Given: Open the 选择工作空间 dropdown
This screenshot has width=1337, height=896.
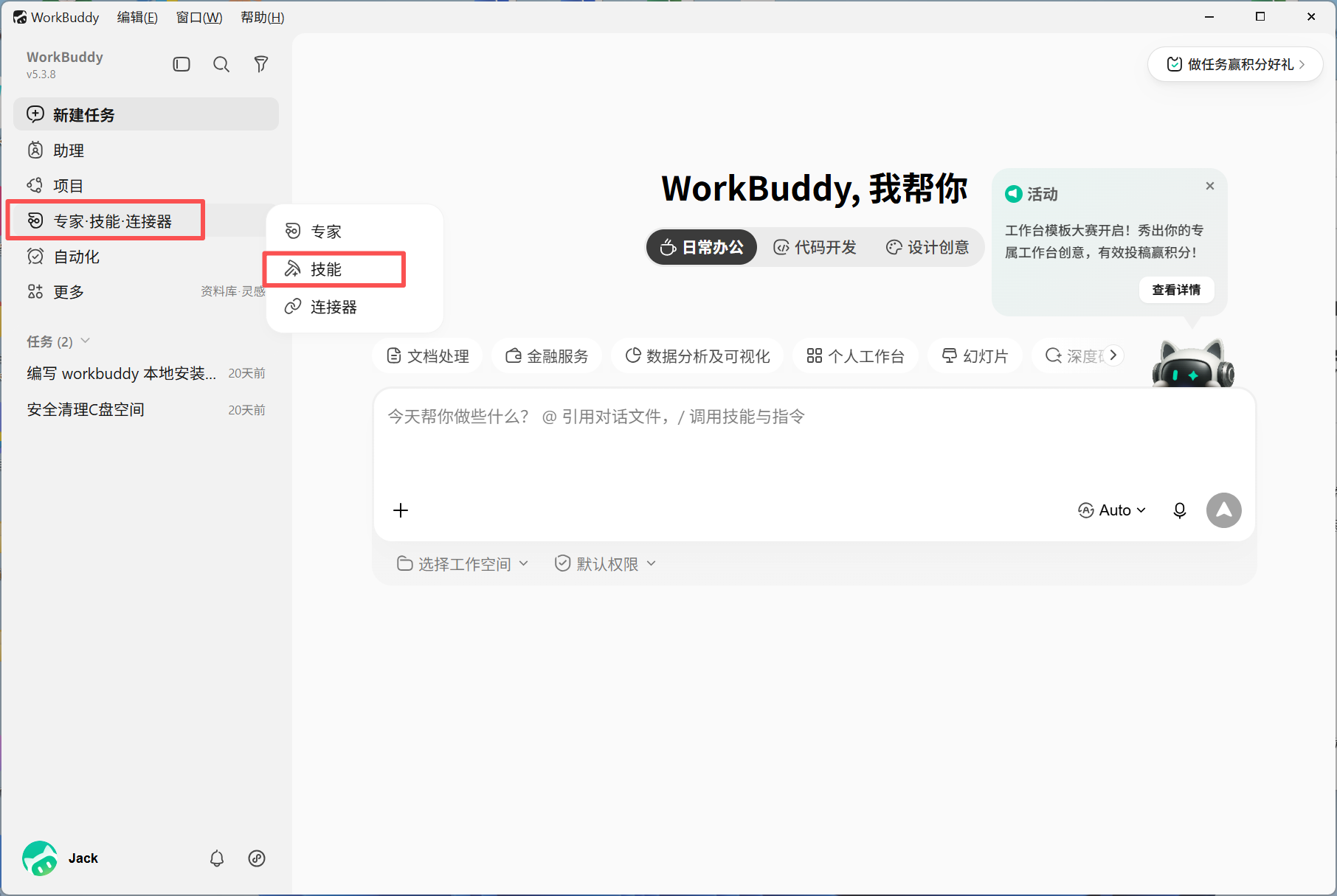Looking at the screenshot, I should [463, 564].
